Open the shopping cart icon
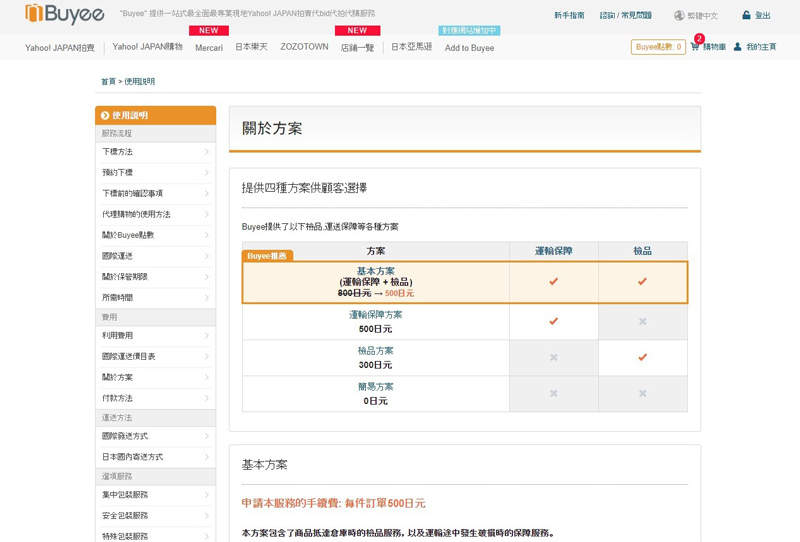Viewport: 800px width, 542px height. pyautogui.click(x=694, y=47)
